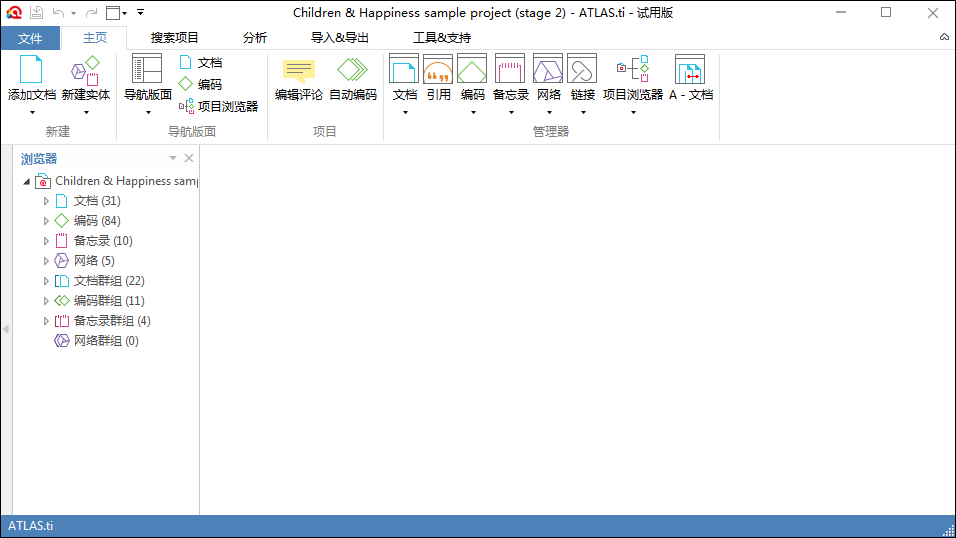Click the window layout icon in title bar
Viewport: 956px width, 538px height.
[x=113, y=12]
